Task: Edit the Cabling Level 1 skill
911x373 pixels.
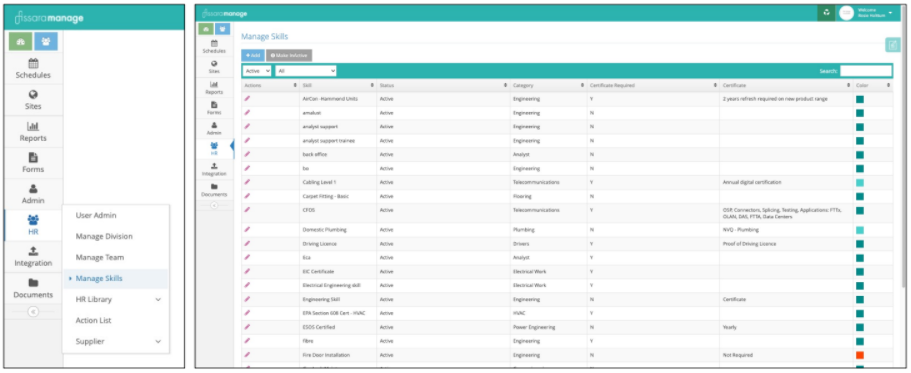Action: point(248,182)
